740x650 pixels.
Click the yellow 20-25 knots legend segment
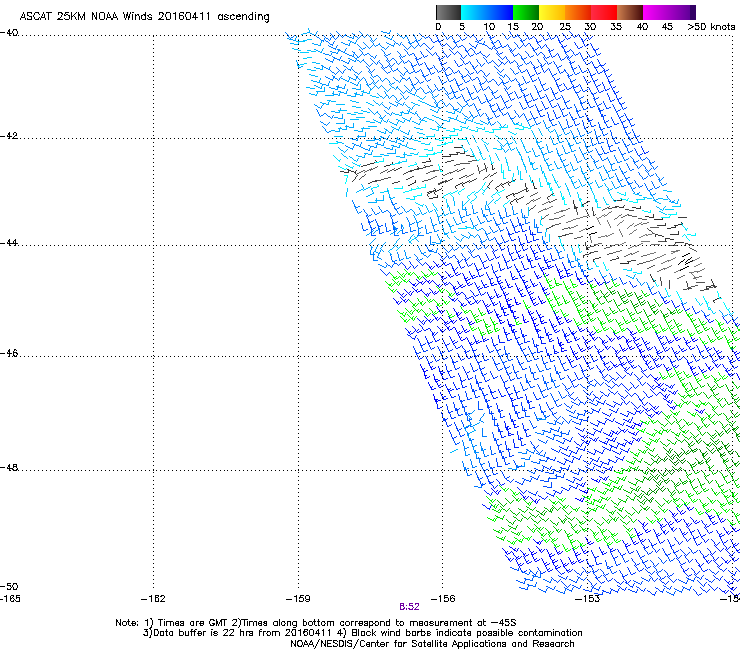552,12
